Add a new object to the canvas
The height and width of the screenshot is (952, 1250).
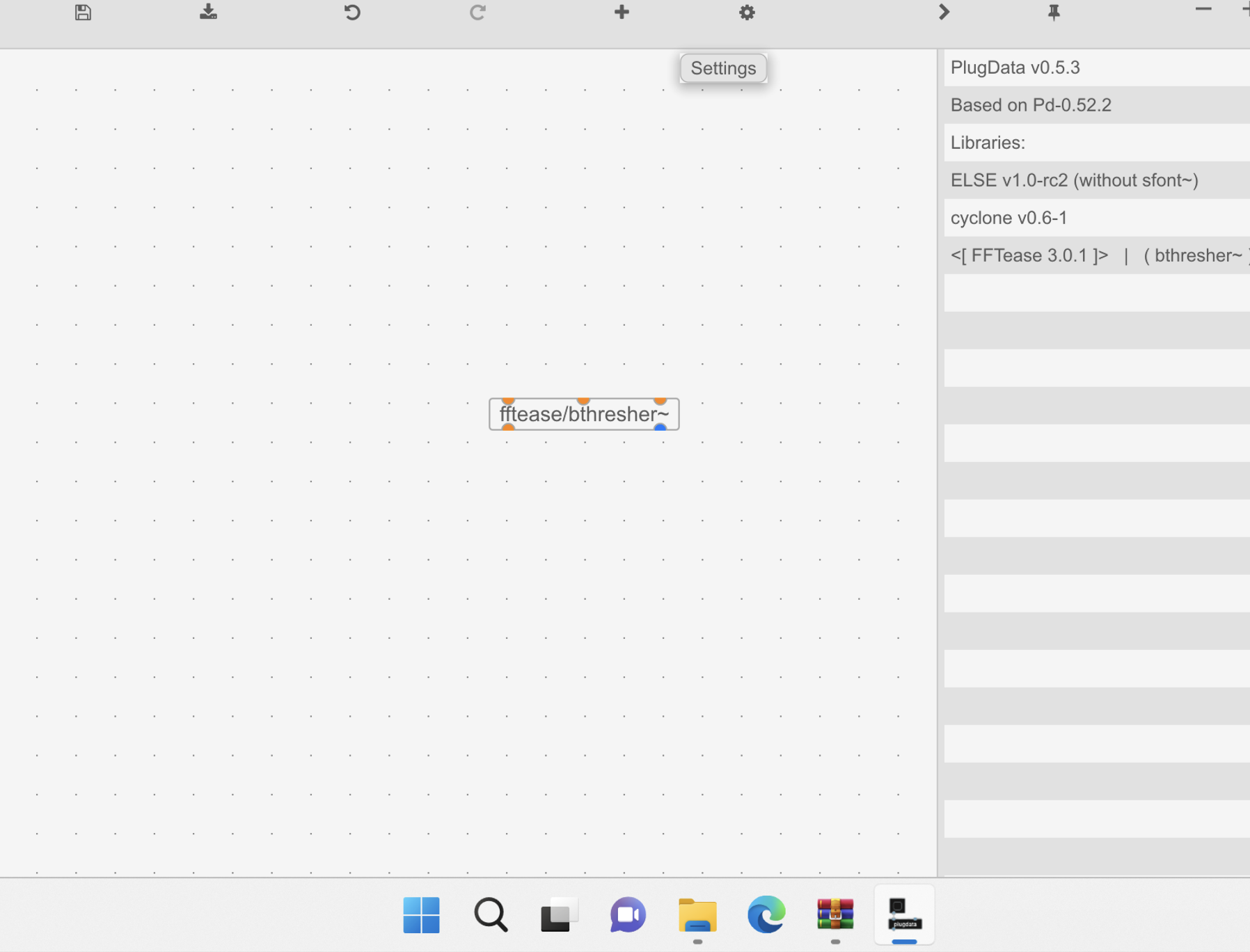click(x=620, y=13)
